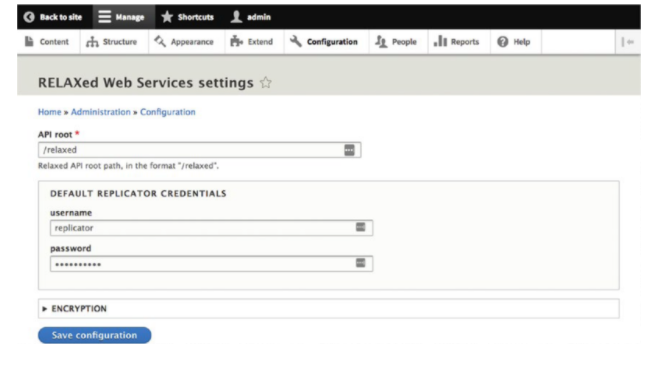This screenshot has width=661, height=370.
Task: Click the Manage hamburger icon
Action: coord(105,17)
